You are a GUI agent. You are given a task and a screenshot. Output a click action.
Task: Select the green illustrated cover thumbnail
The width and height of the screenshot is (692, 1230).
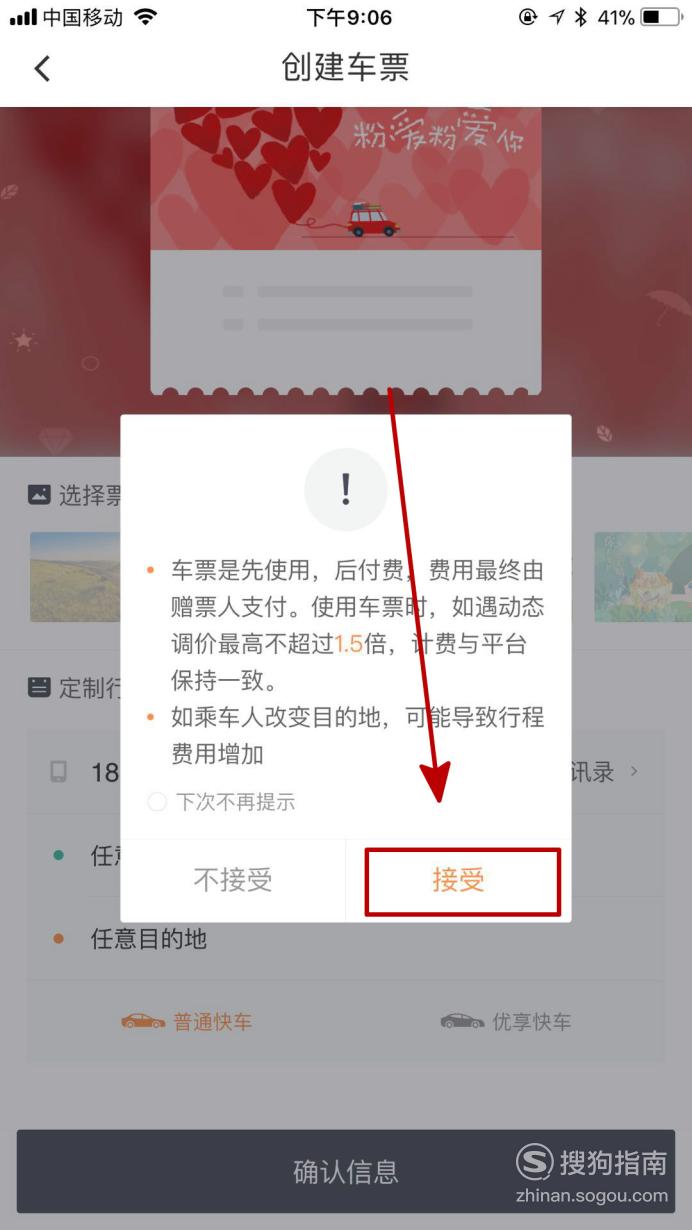click(x=642, y=576)
